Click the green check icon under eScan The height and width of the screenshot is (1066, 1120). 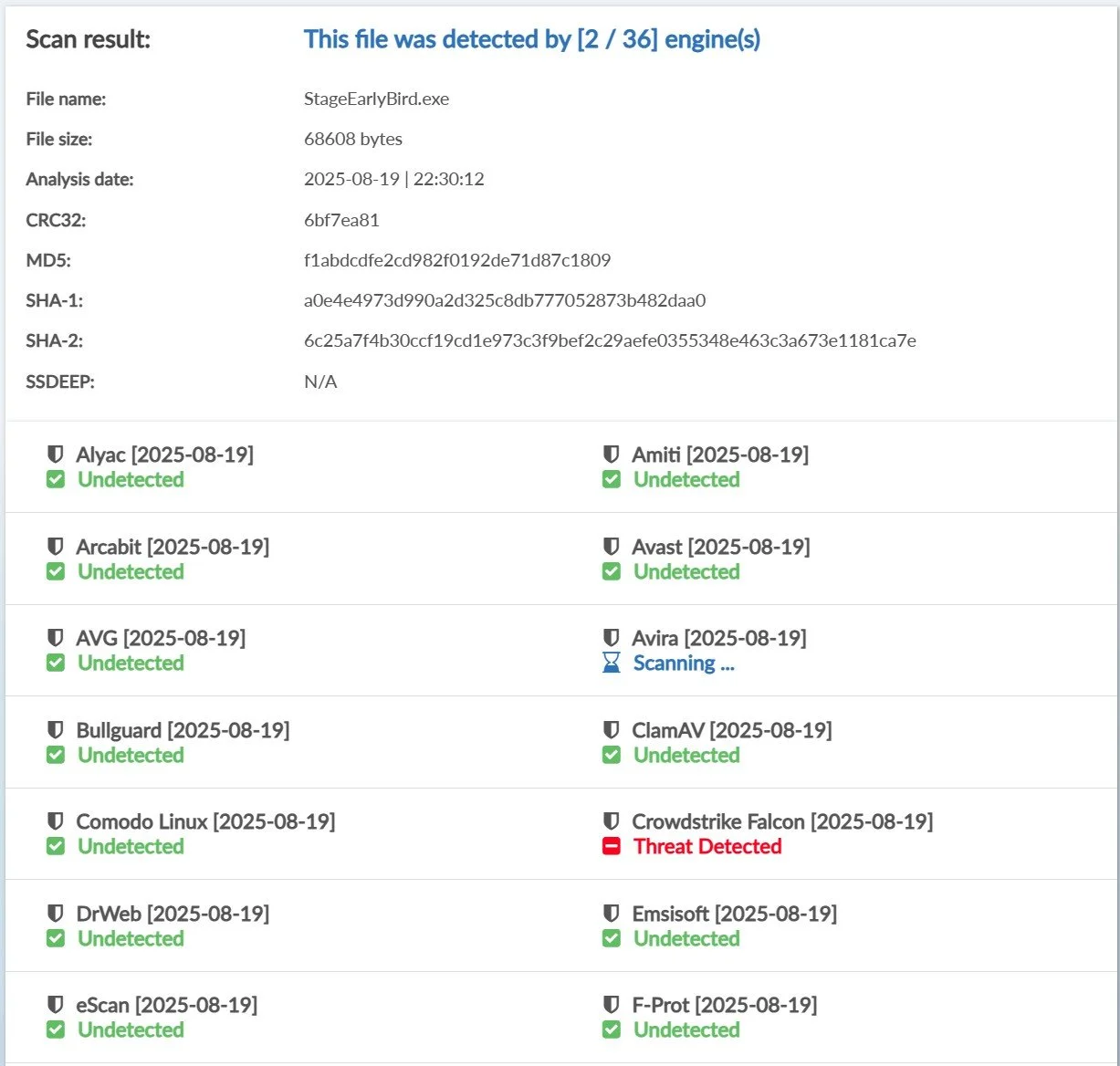[x=56, y=1029]
